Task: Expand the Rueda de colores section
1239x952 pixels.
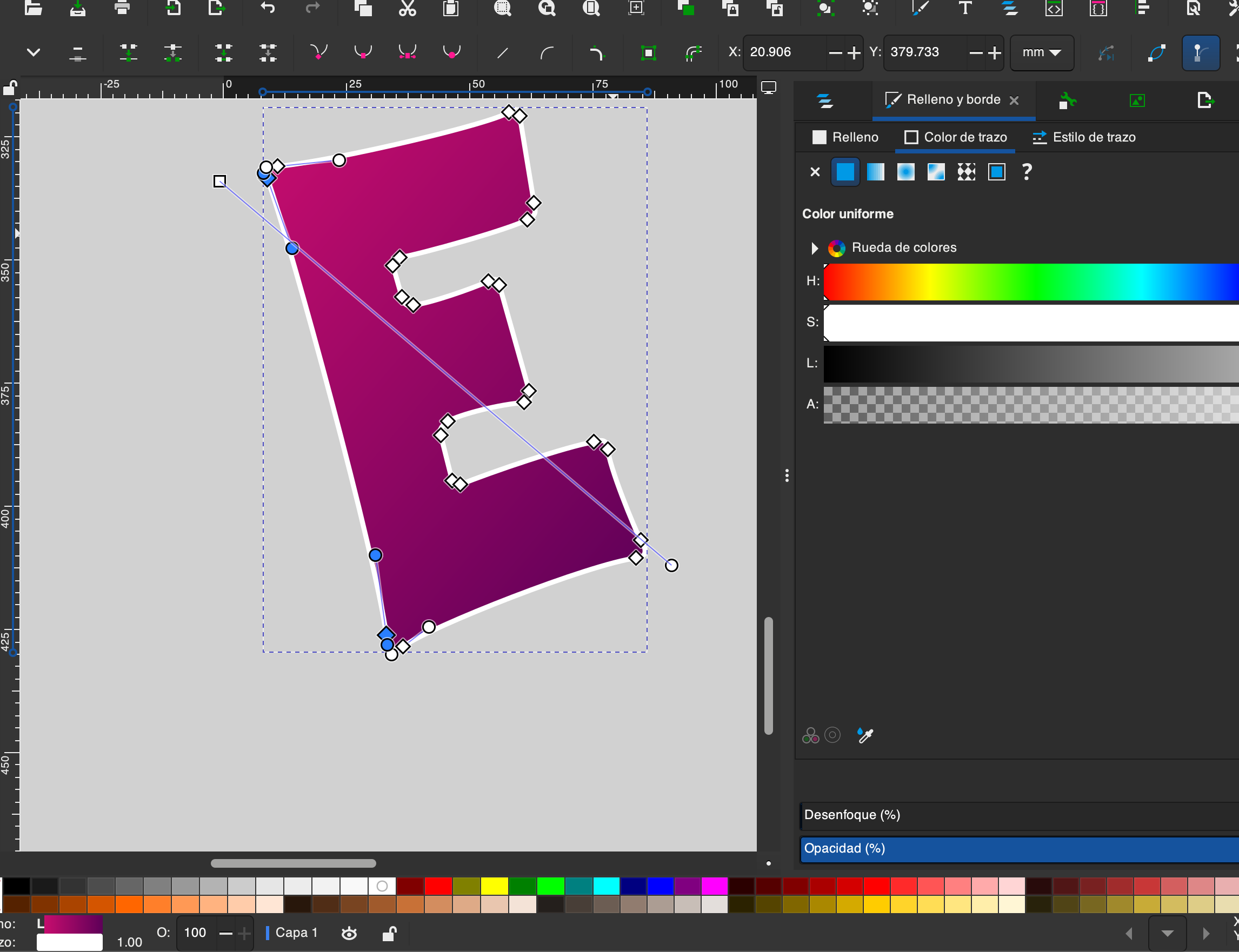Action: pyautogui.click(x=814, y=247)
